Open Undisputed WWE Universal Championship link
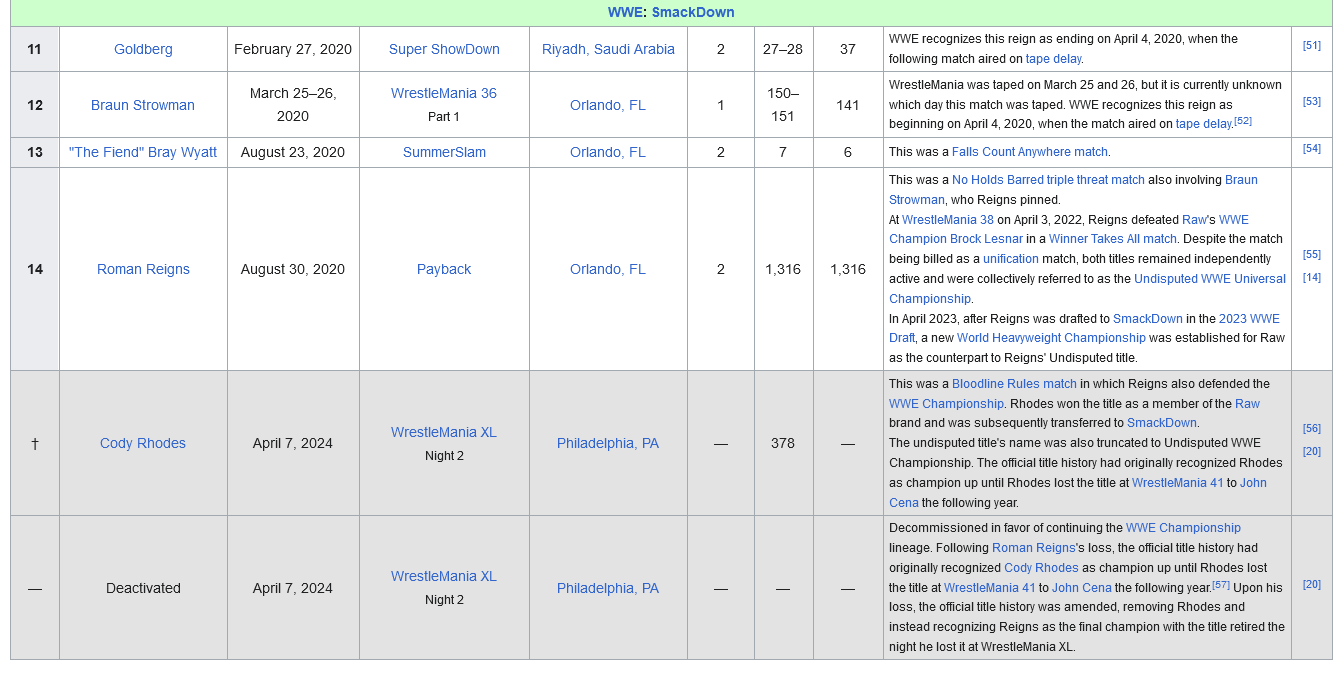Image resolution: width=1337 pixels, height=683 pixels. 1210,279
